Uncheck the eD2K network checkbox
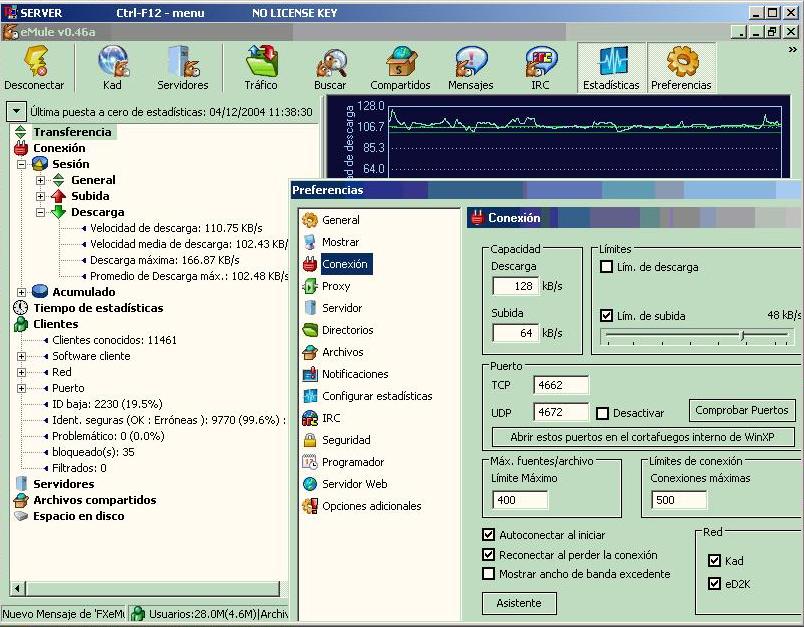 click(x=714, y=583)
